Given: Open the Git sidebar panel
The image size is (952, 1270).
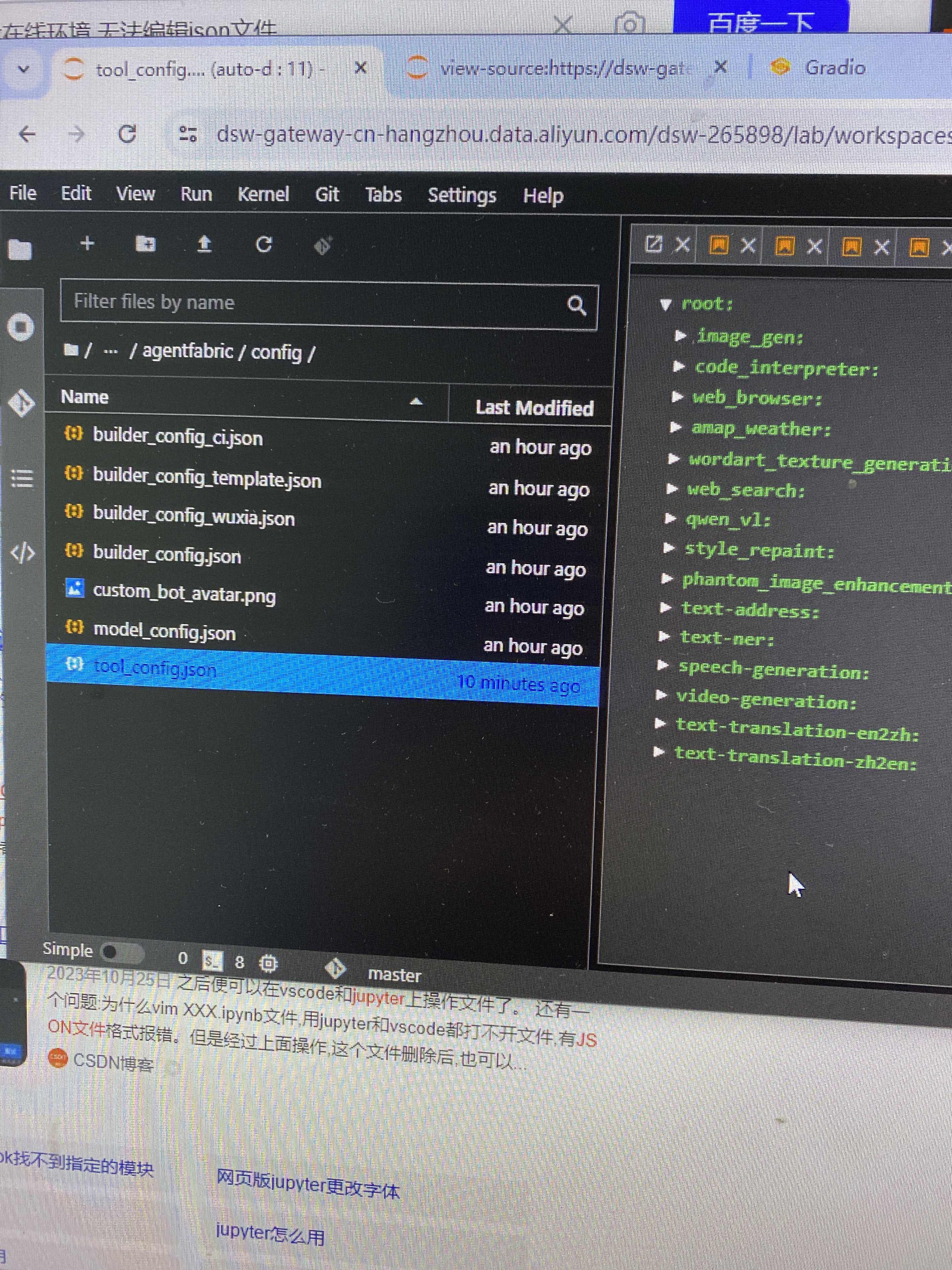Looking at the screenshot, I should point(21,403).
